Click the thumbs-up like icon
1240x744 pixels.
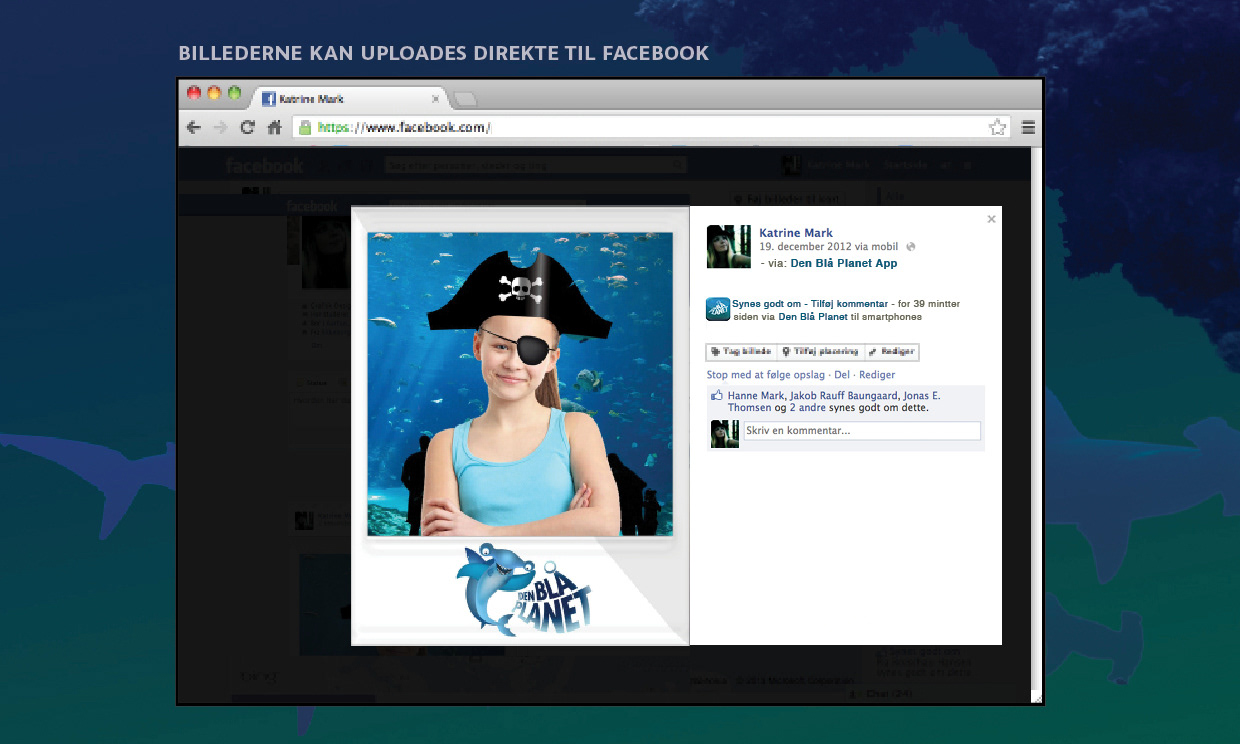tap(716, 396)
